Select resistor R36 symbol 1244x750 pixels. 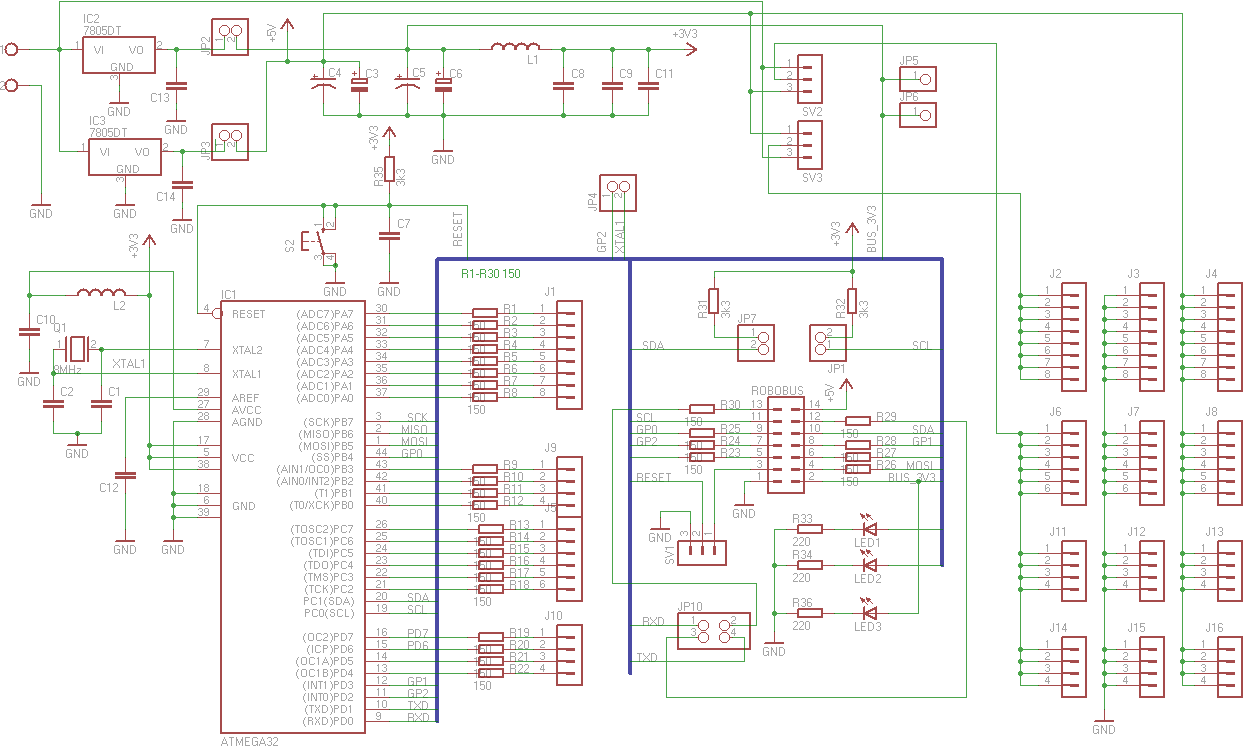808,613
